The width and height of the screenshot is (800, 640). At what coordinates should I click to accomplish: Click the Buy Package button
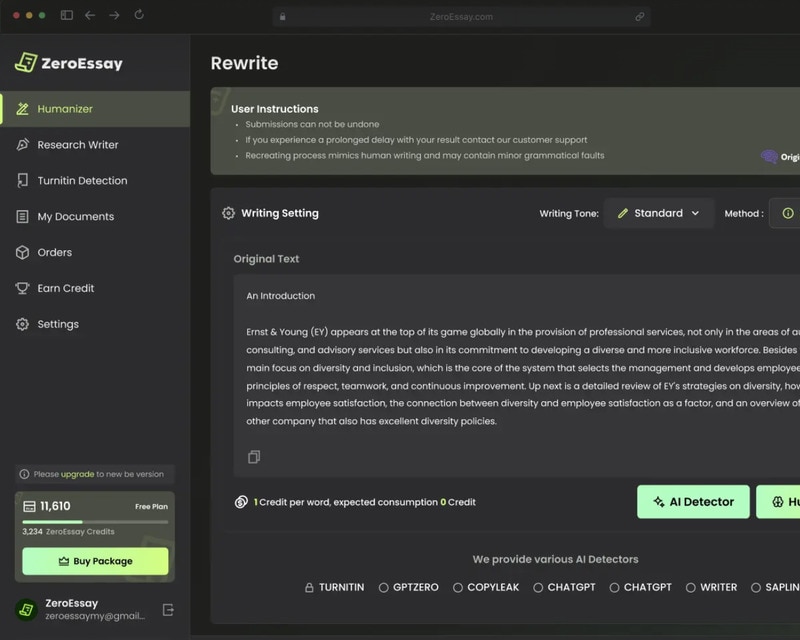coord(95,561)
